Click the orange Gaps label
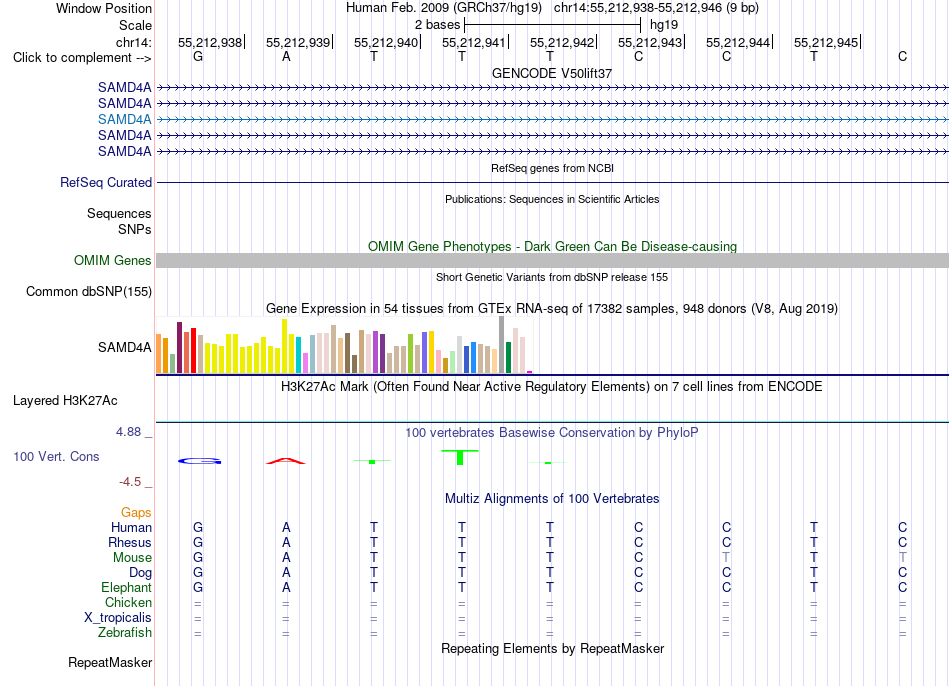The height and width of the screenshot is (686, 950). [136, 513]
